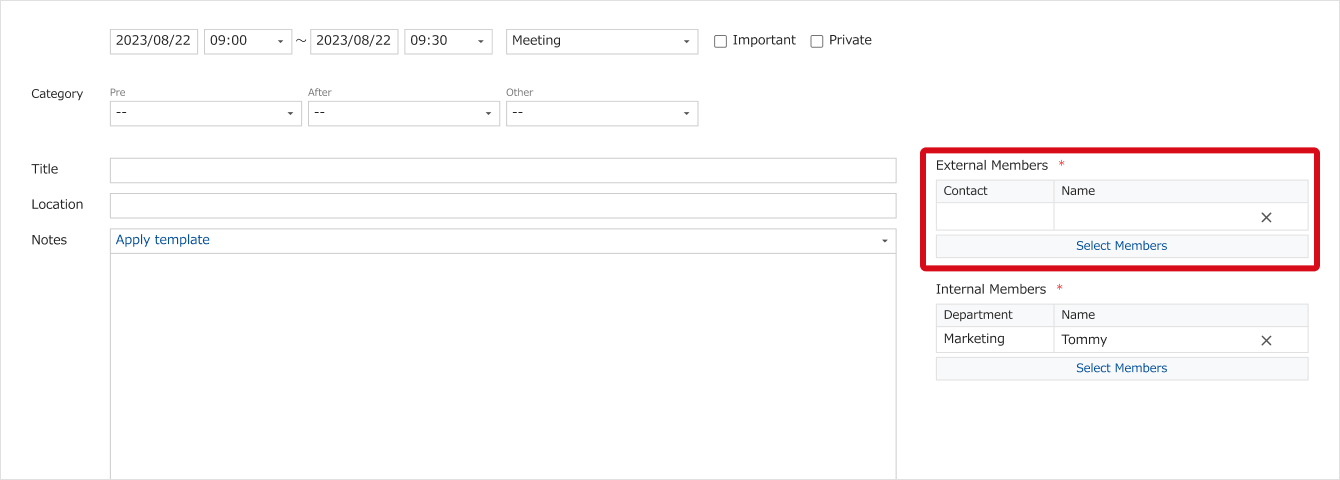Focus the Title text field
This screenshot has height=480, width=1340.
pyautogui.click(x=503, y=170)
